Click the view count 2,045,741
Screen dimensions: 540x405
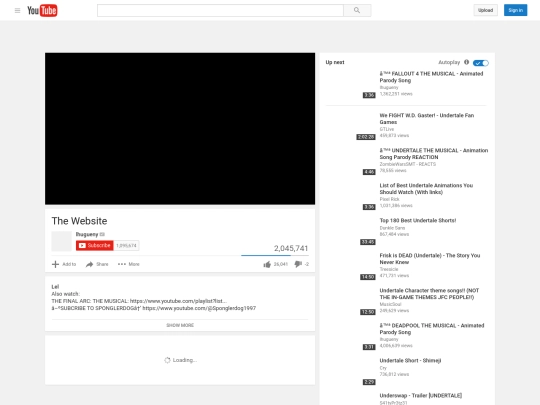pyautogui.click(x=291, y=248)
